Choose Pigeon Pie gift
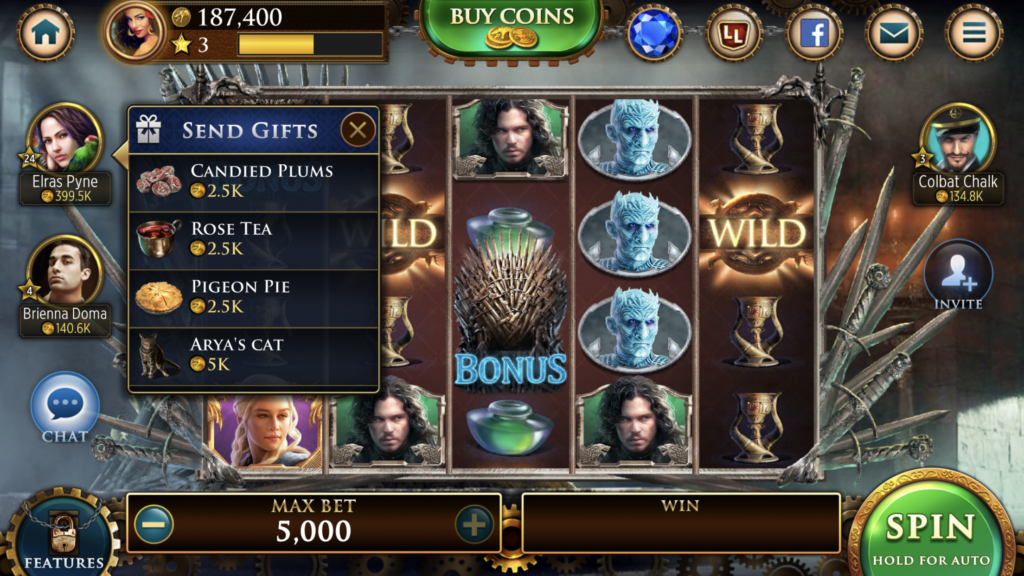The height and width of the screenshot is (576, 1024). pyautogui.click(x=253, y=298)
